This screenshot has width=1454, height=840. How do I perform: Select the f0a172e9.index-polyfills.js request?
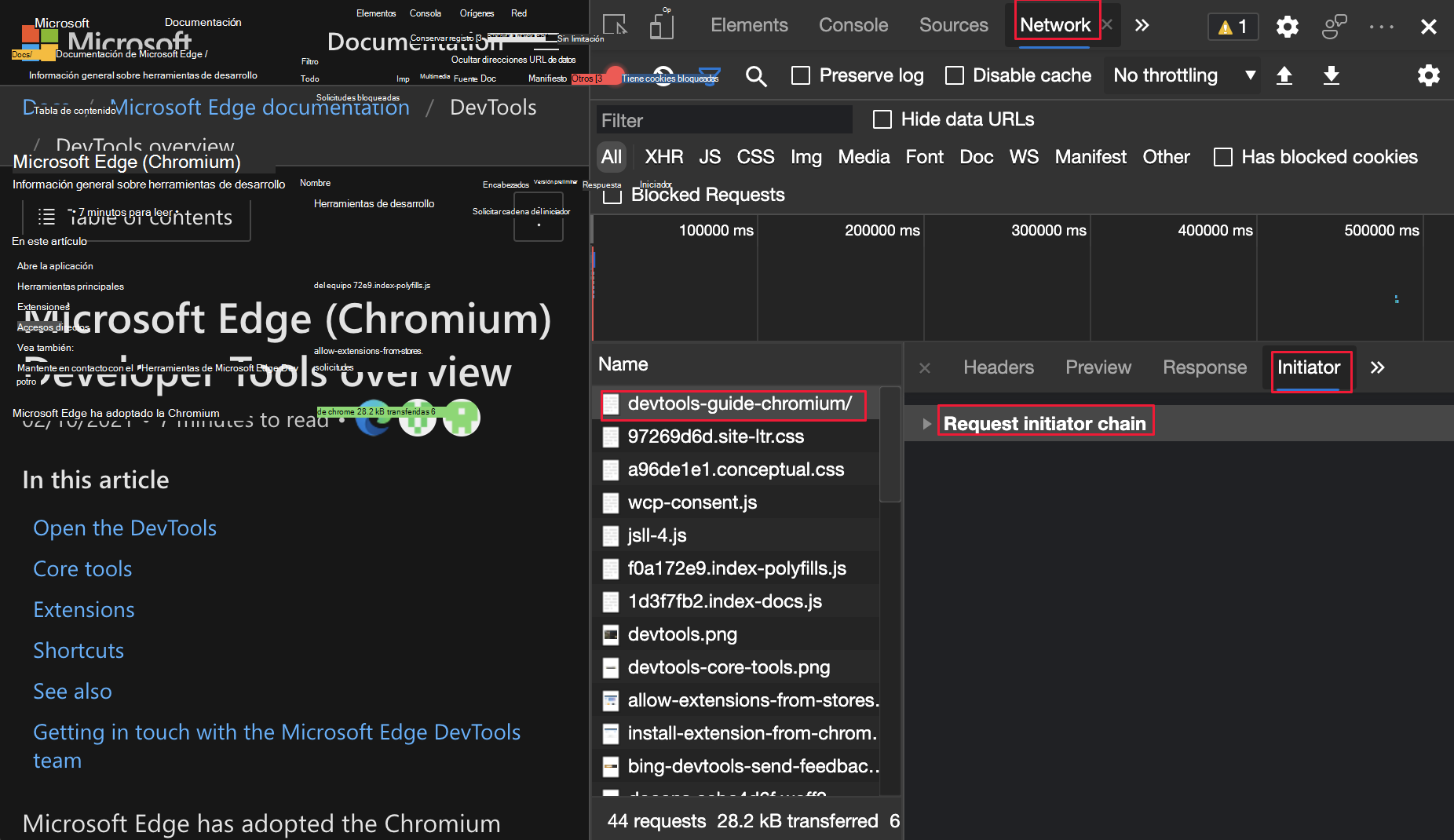(736, 568)
